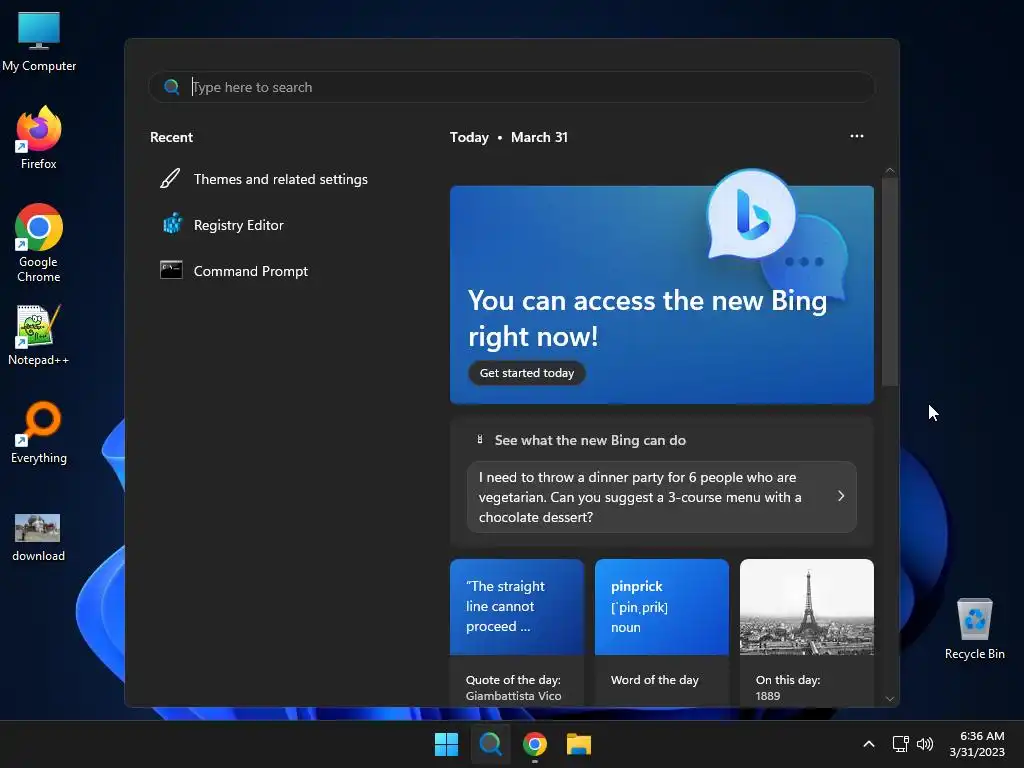Screen dimensions: 1024x768
Task: Open the Windows Start button
Action: tap(447, 744)
